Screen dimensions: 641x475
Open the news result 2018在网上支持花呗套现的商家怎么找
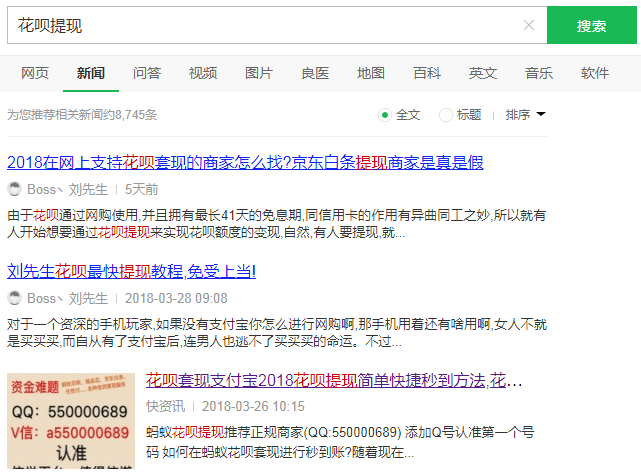tap(245, 162)
